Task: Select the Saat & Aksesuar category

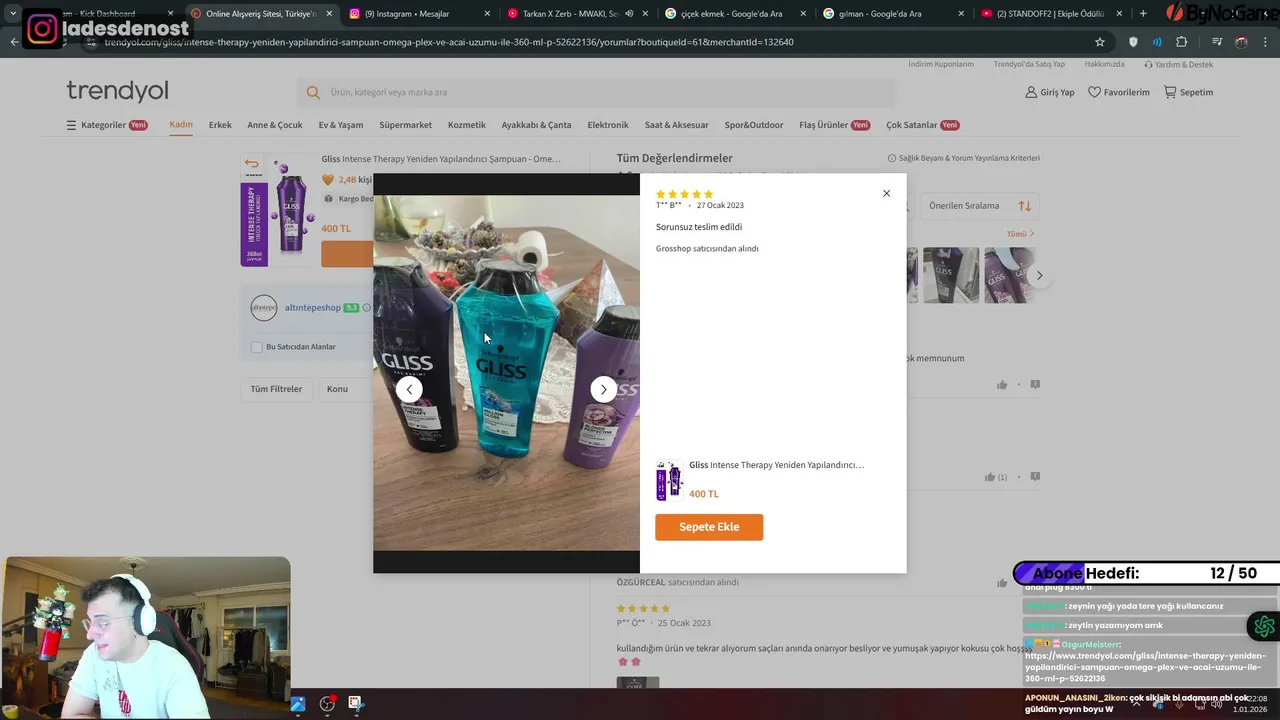Action: (x=677, y=125)
